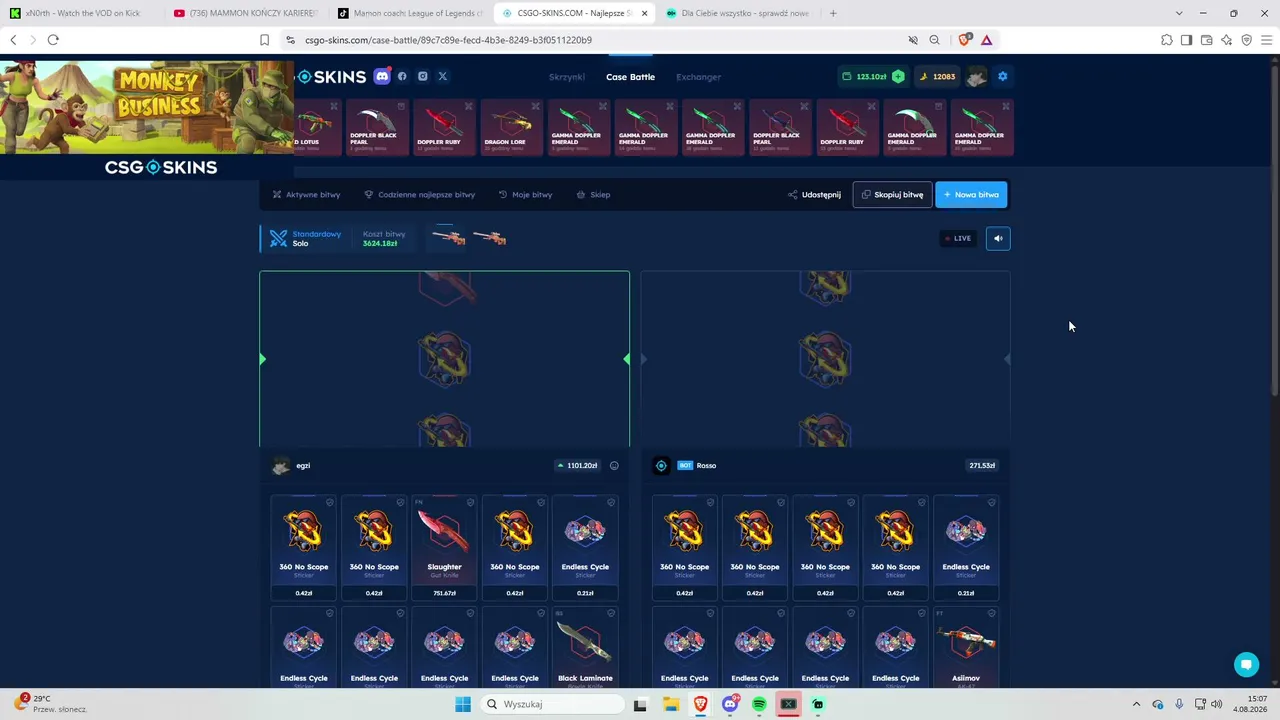
Task: Open the Windows Start menu
Action: [463, 704]
